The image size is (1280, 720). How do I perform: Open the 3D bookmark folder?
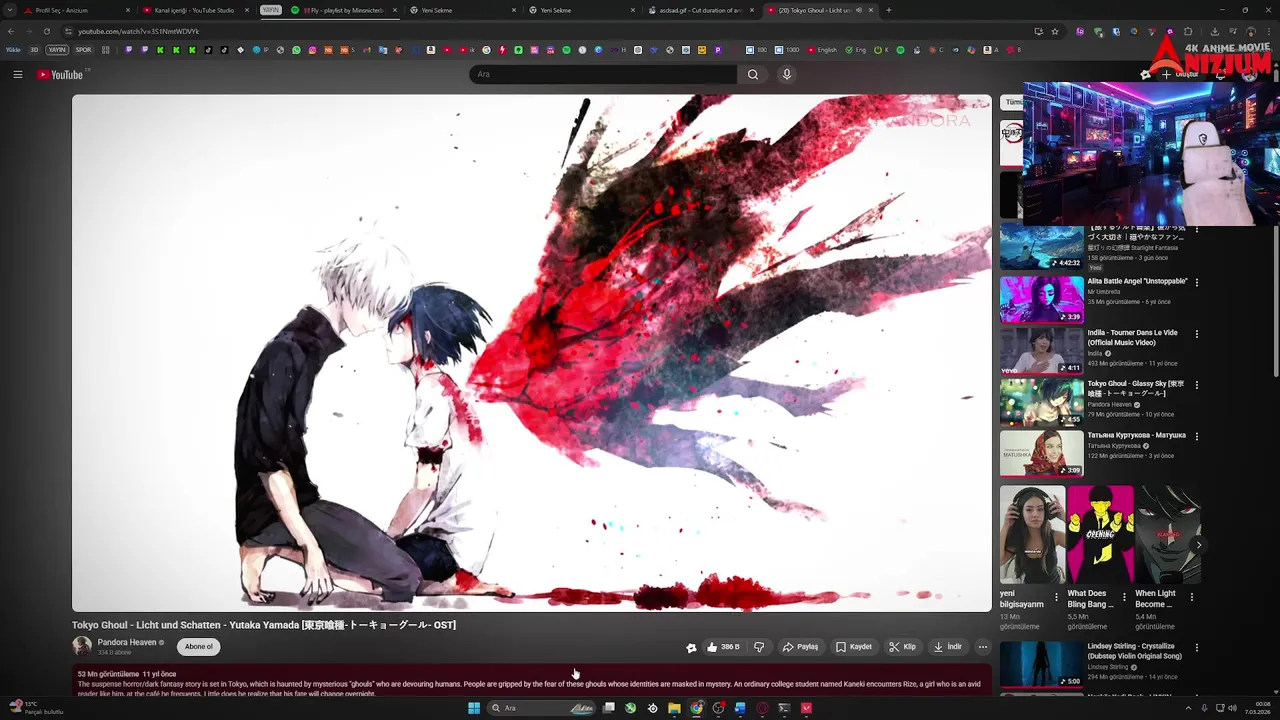pos(34,49)
